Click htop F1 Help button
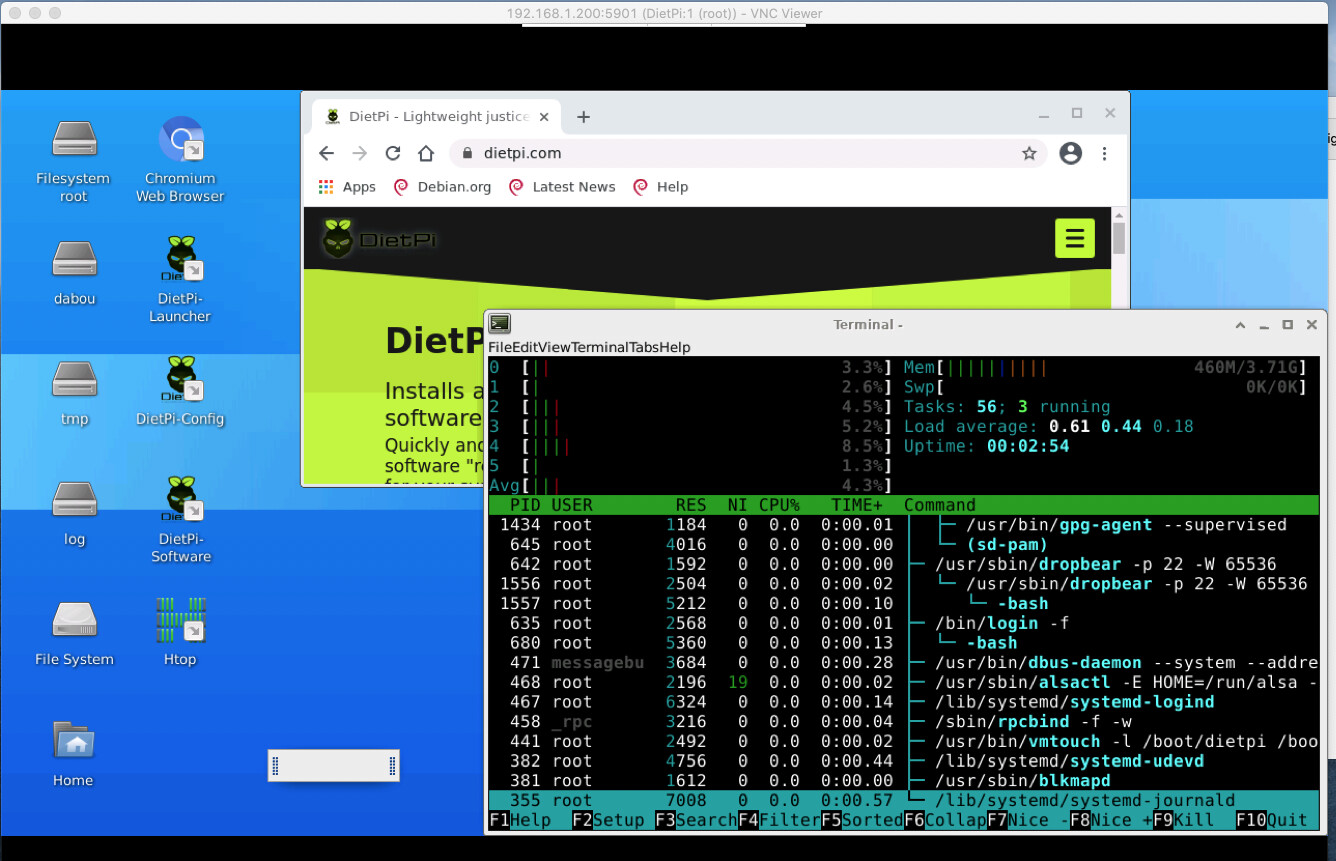This screenshot has width=1336, height=861. (519, 820)
